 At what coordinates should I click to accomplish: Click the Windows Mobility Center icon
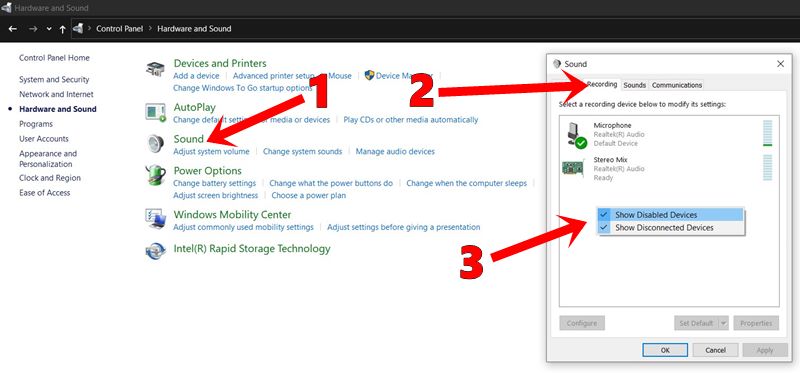[156, 219]
